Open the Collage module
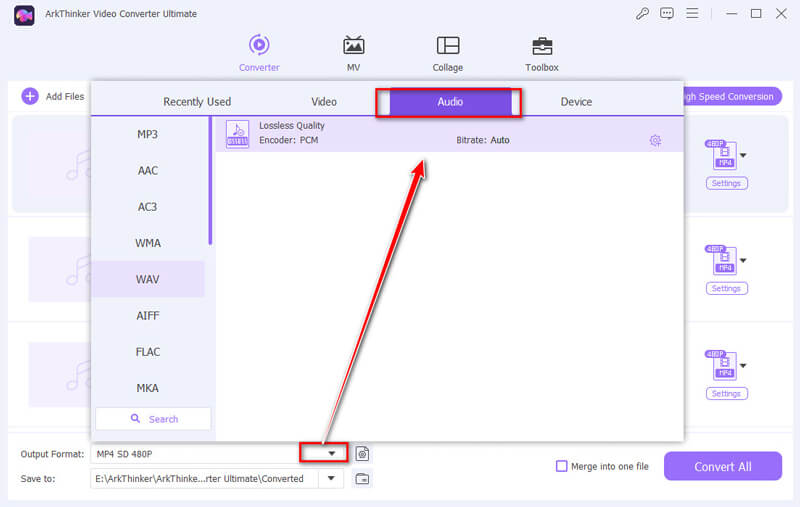The height and width of the screenshot is (507, 800). pos(448,53)
